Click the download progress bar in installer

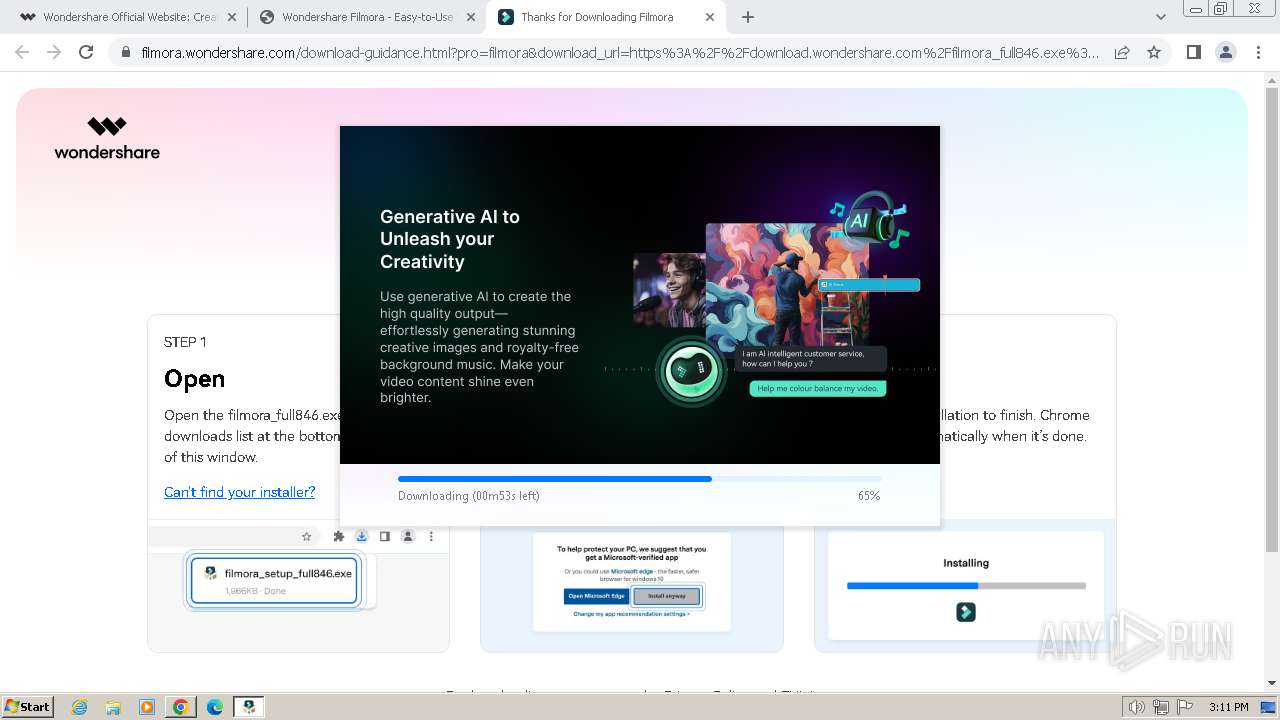(x=640, y=479)
